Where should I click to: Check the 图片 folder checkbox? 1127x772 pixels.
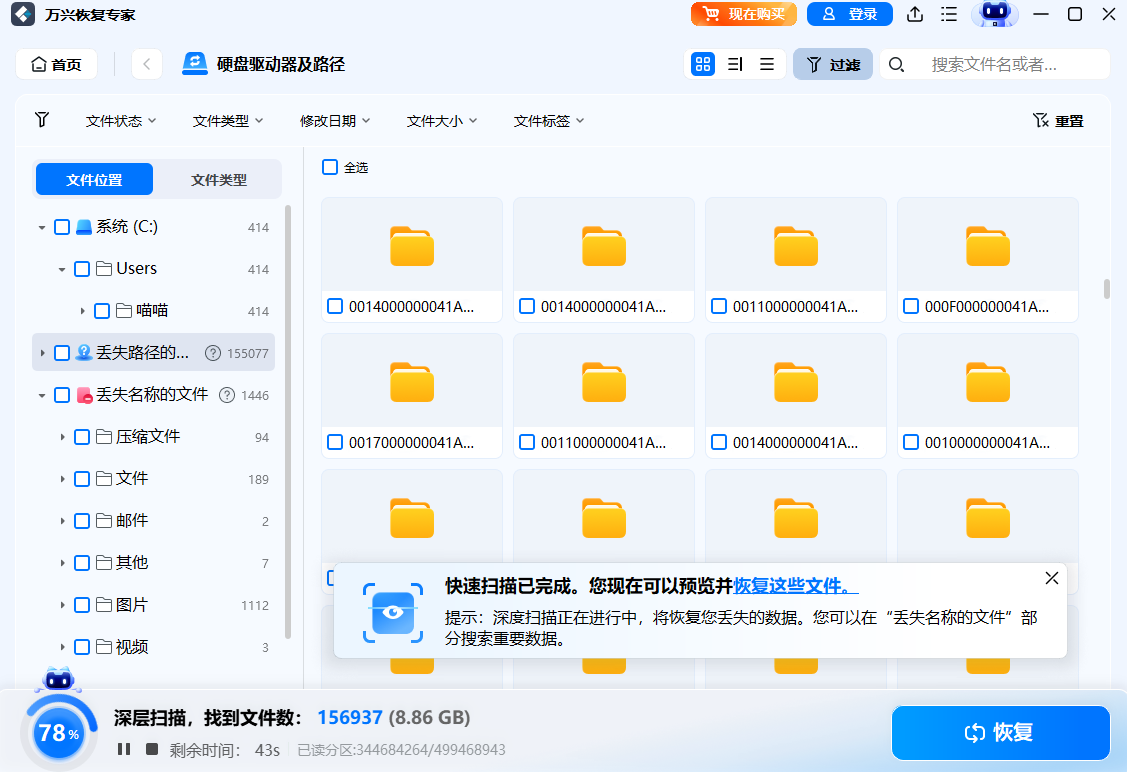pyautogui.click(x=82, y=605)
